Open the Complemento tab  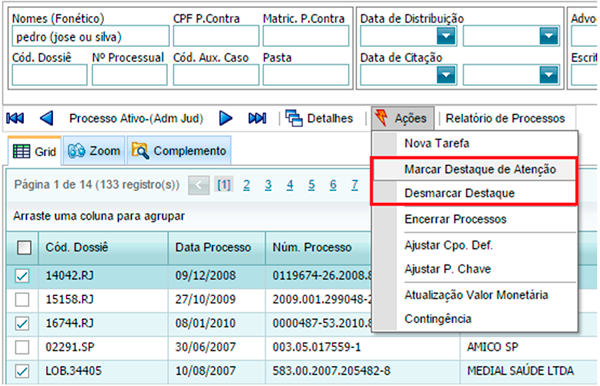[x=179, y=150]
